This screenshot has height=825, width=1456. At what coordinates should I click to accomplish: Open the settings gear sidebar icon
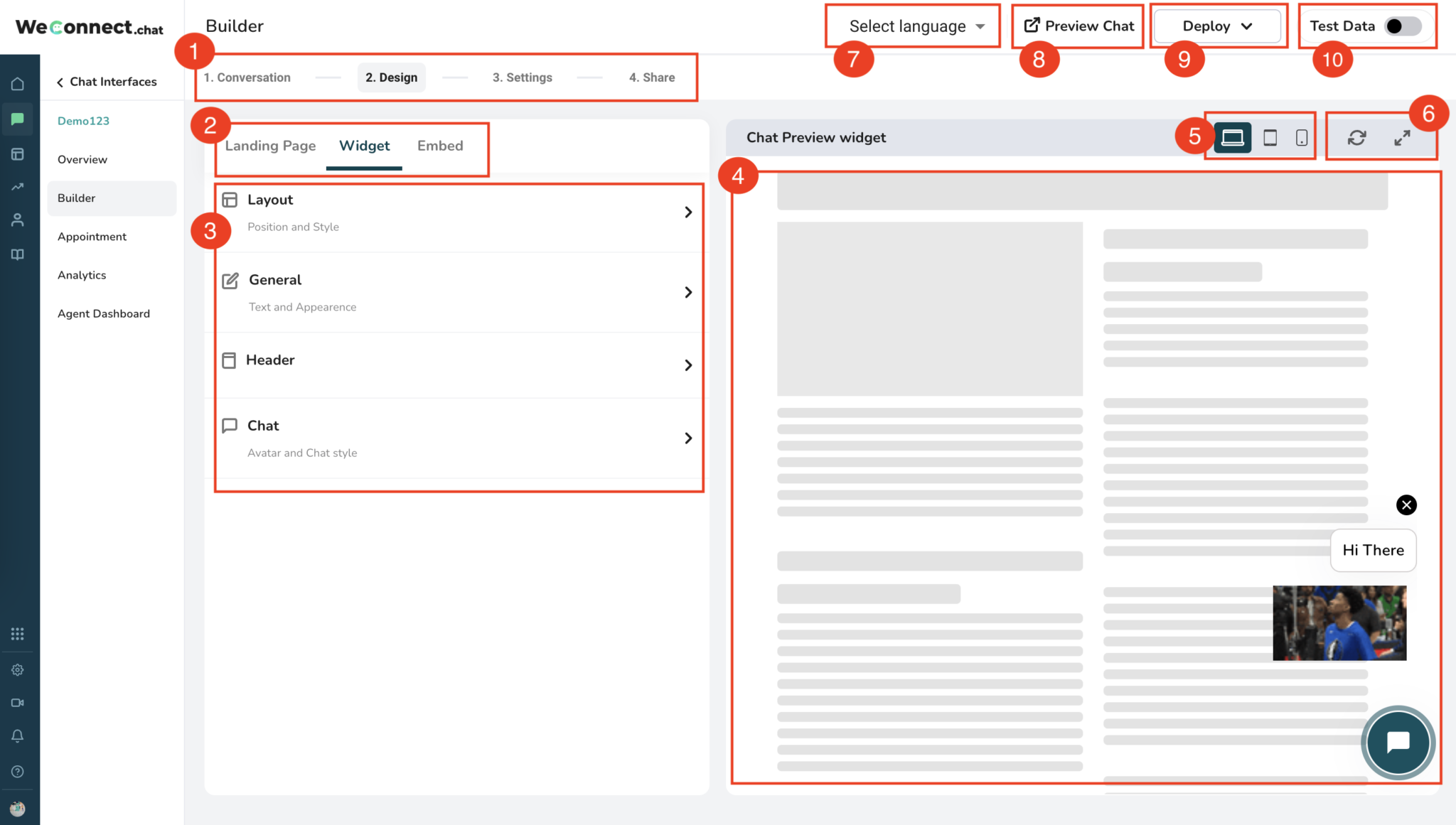click(18, 670)
